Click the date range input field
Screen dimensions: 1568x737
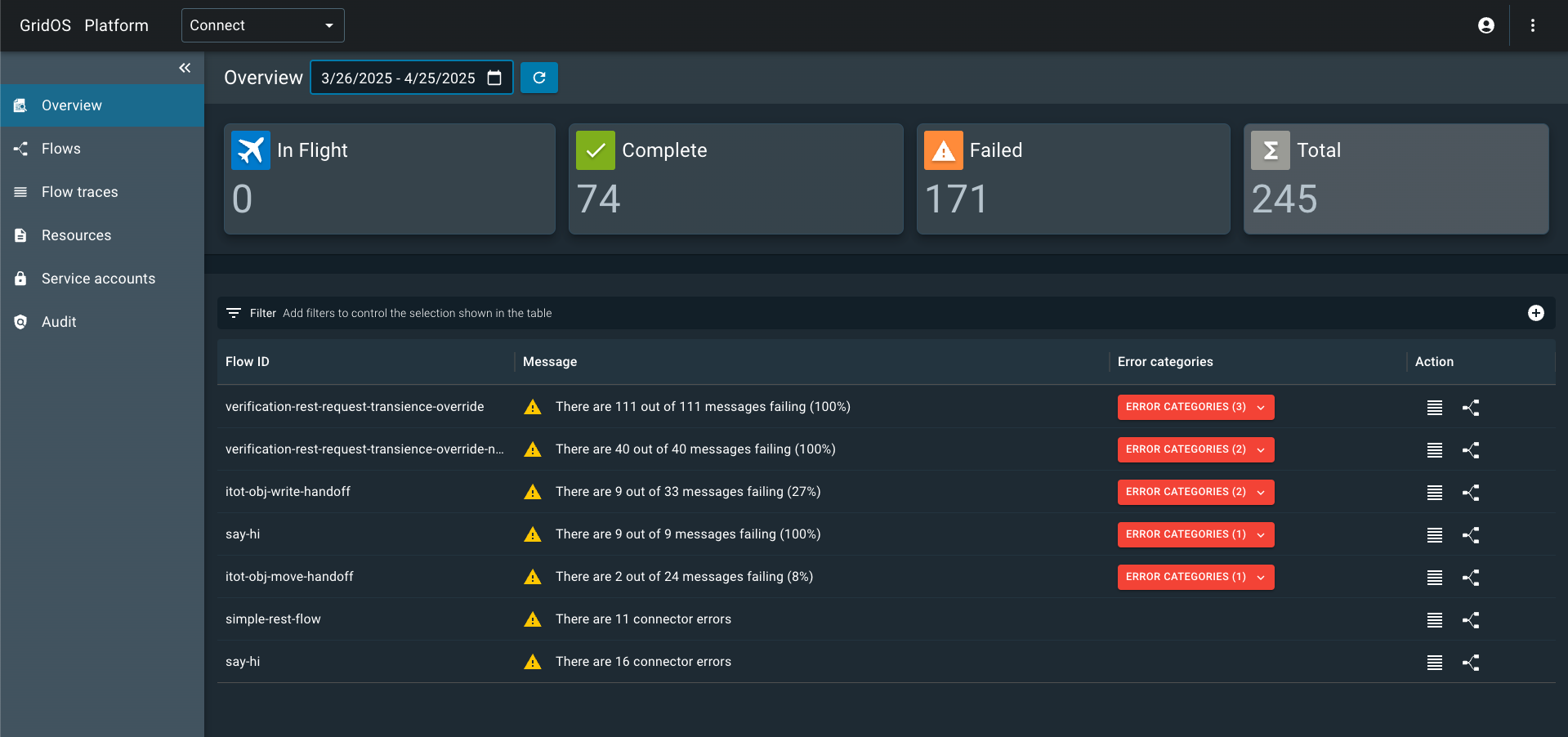tap(398, 78)
